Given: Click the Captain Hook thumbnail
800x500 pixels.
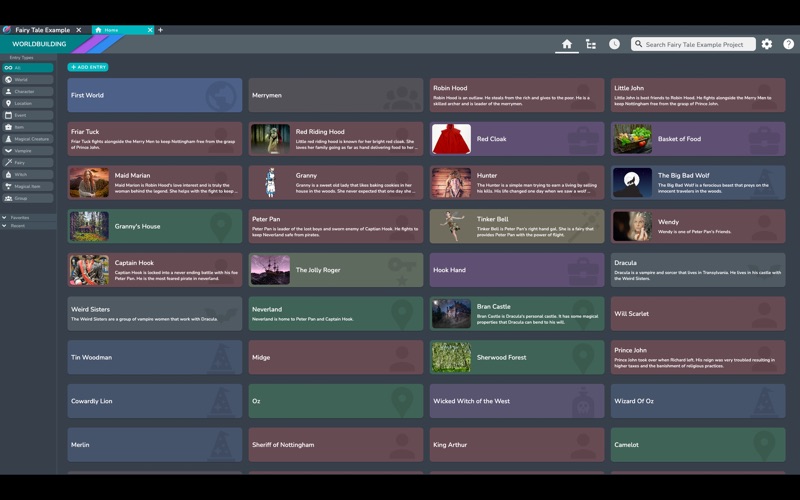Looking at the screenshot, I should [89, 270].
